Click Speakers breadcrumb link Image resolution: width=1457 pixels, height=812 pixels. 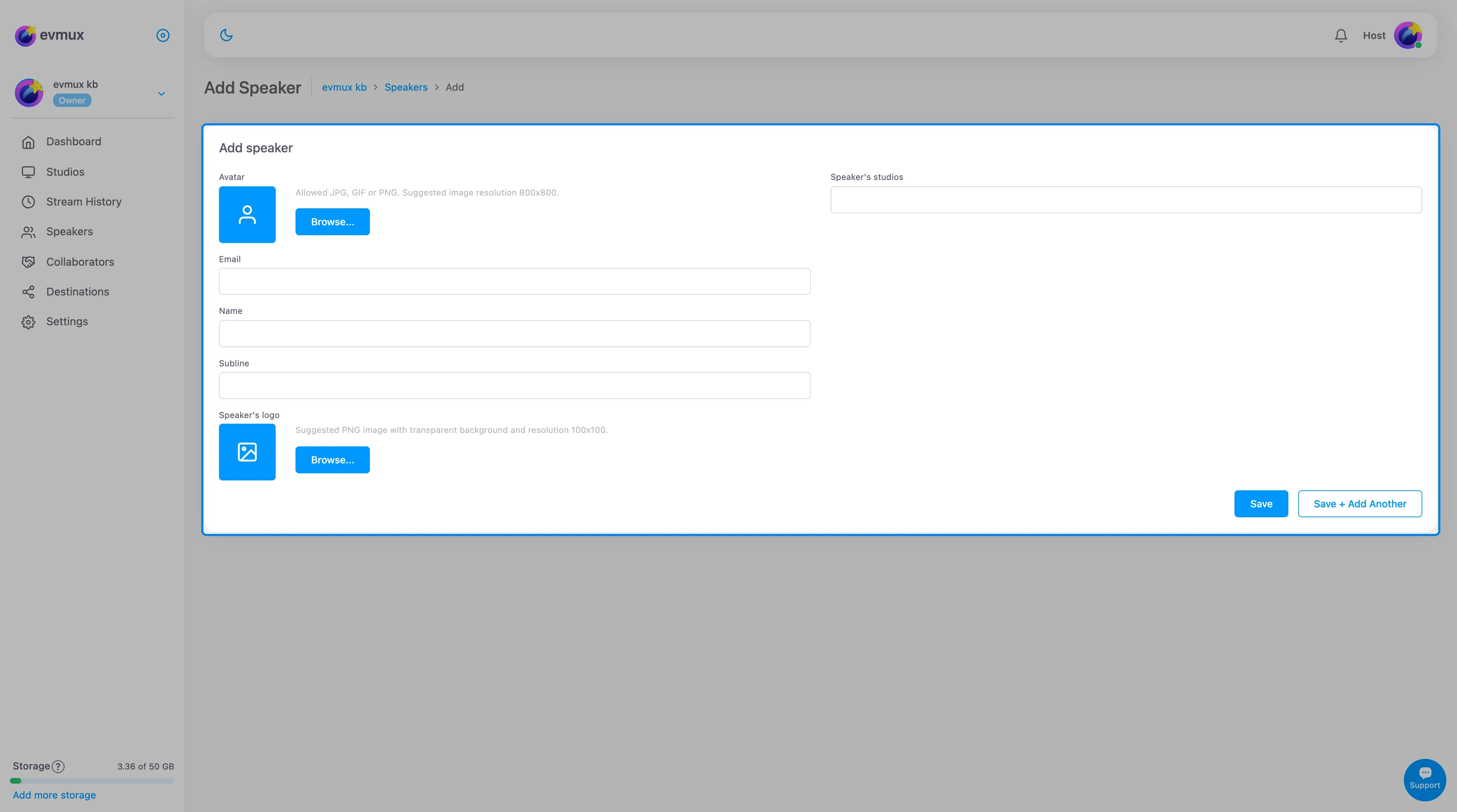[x=406, y=87]
